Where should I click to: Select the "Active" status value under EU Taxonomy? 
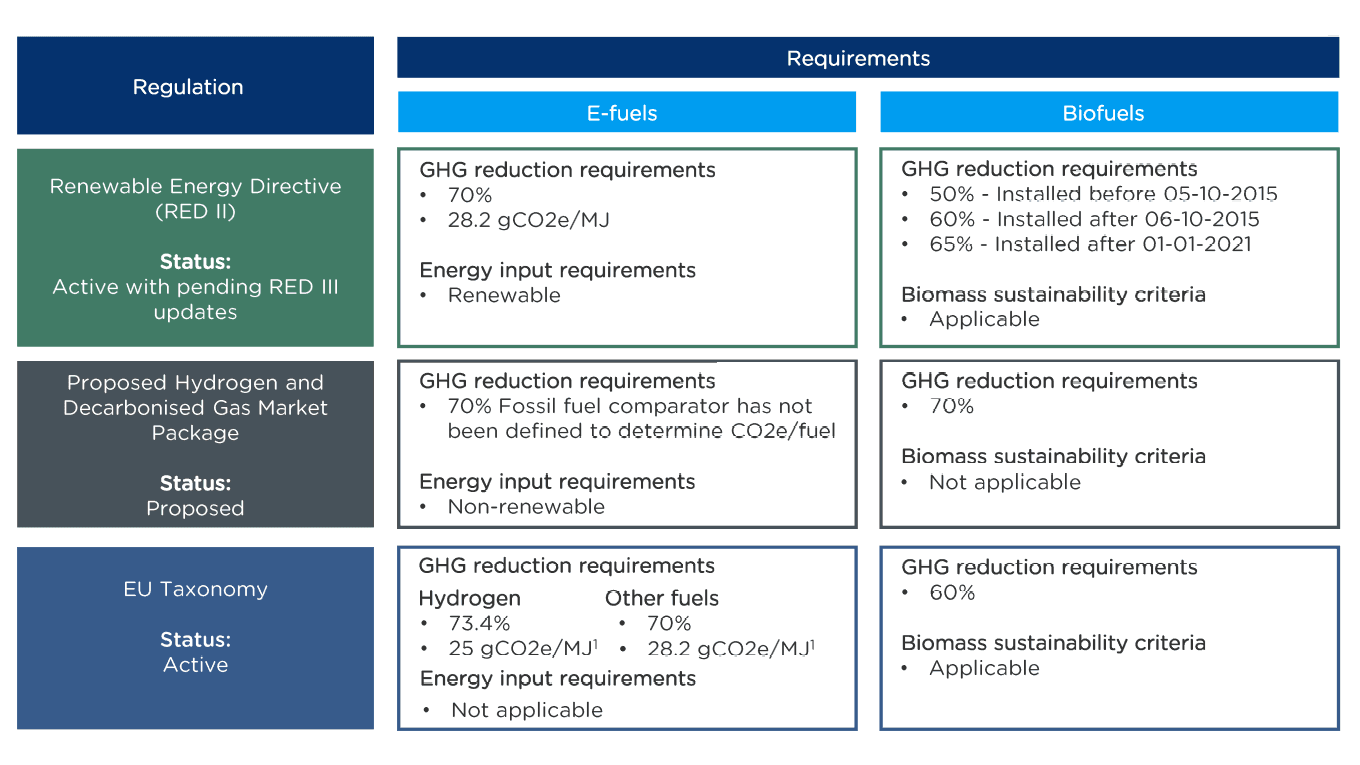tap(195, 664)
